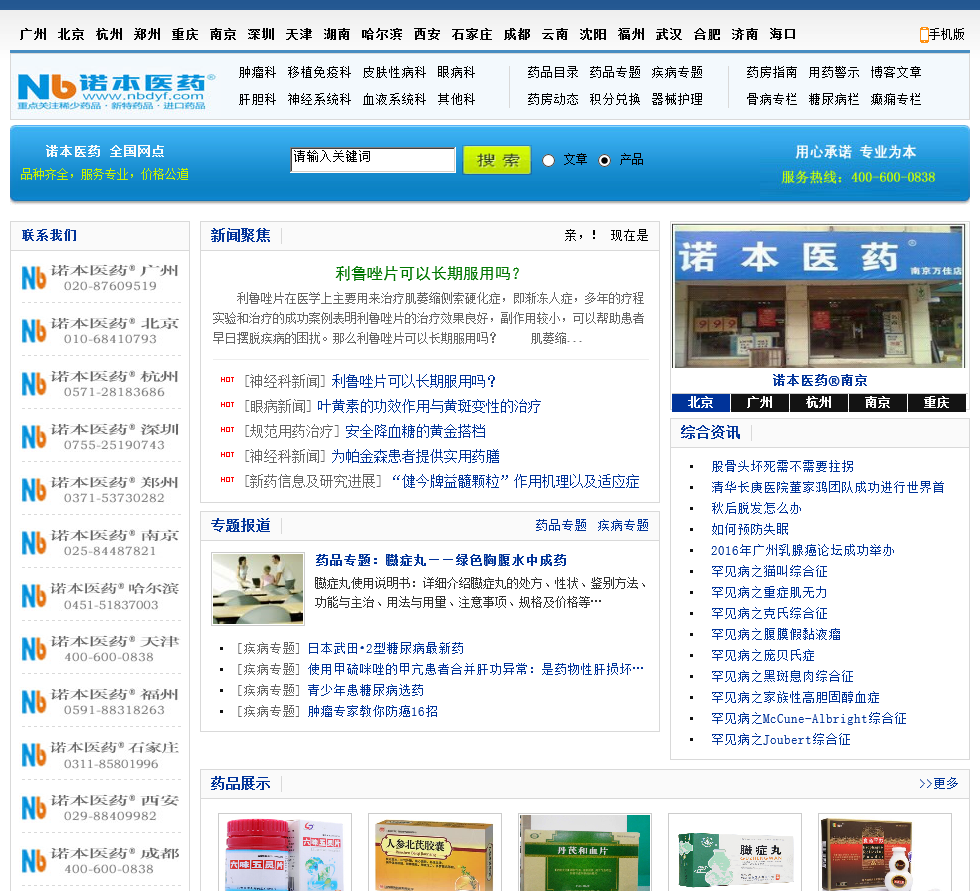Click Nb logo for 诺本医药 北京 contact

click(34, 331)
